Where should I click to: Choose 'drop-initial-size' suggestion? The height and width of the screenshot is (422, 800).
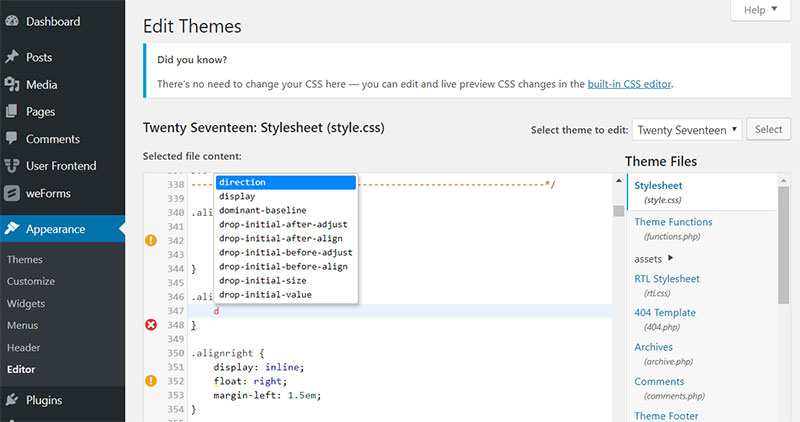(286, 281)
